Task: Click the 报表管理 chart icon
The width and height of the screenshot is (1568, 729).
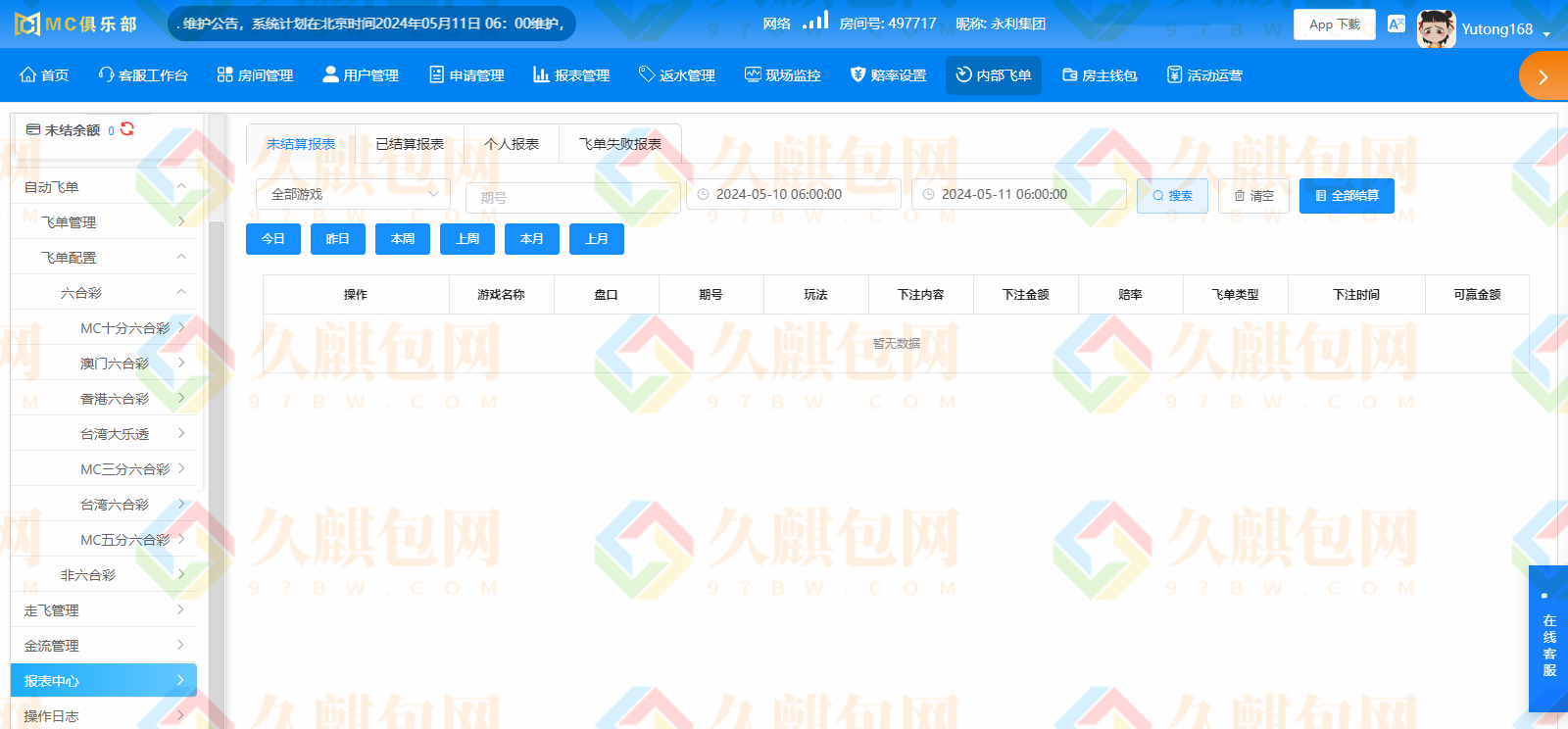Action: pyautogui.click(x=541, y=74)
